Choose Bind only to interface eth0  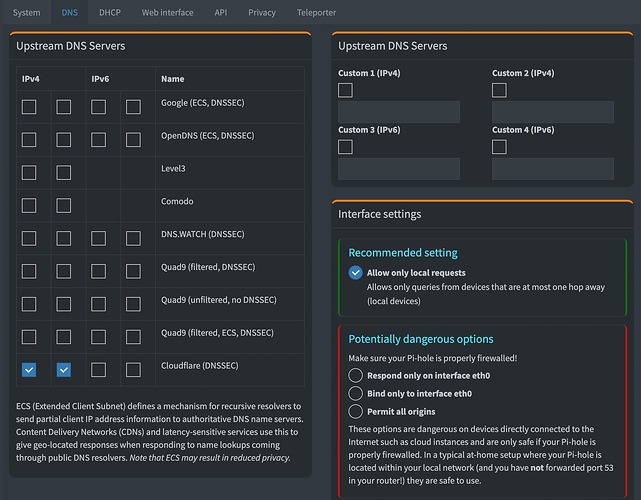coord(355,393)
